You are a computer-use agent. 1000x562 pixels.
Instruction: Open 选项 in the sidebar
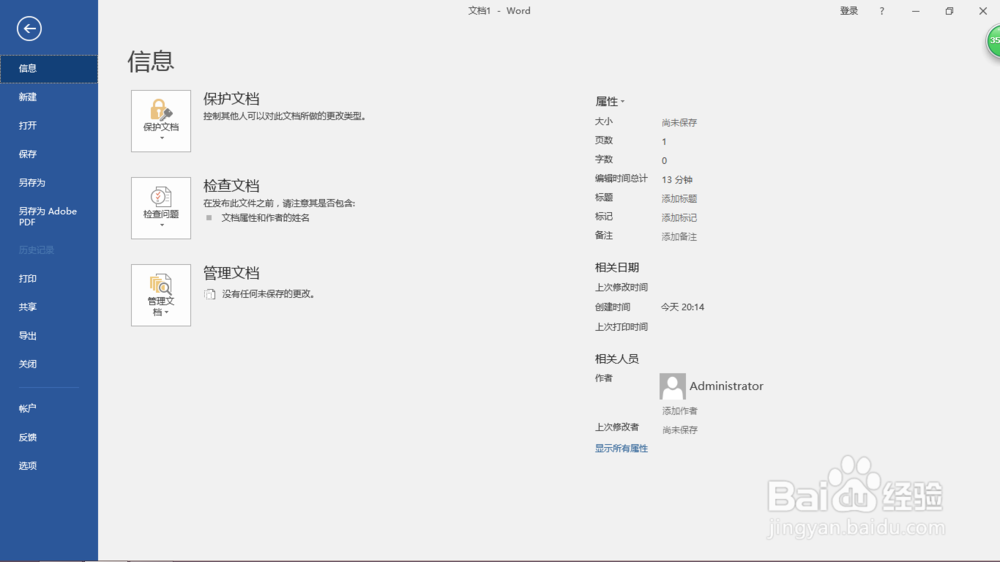[49, 466]
